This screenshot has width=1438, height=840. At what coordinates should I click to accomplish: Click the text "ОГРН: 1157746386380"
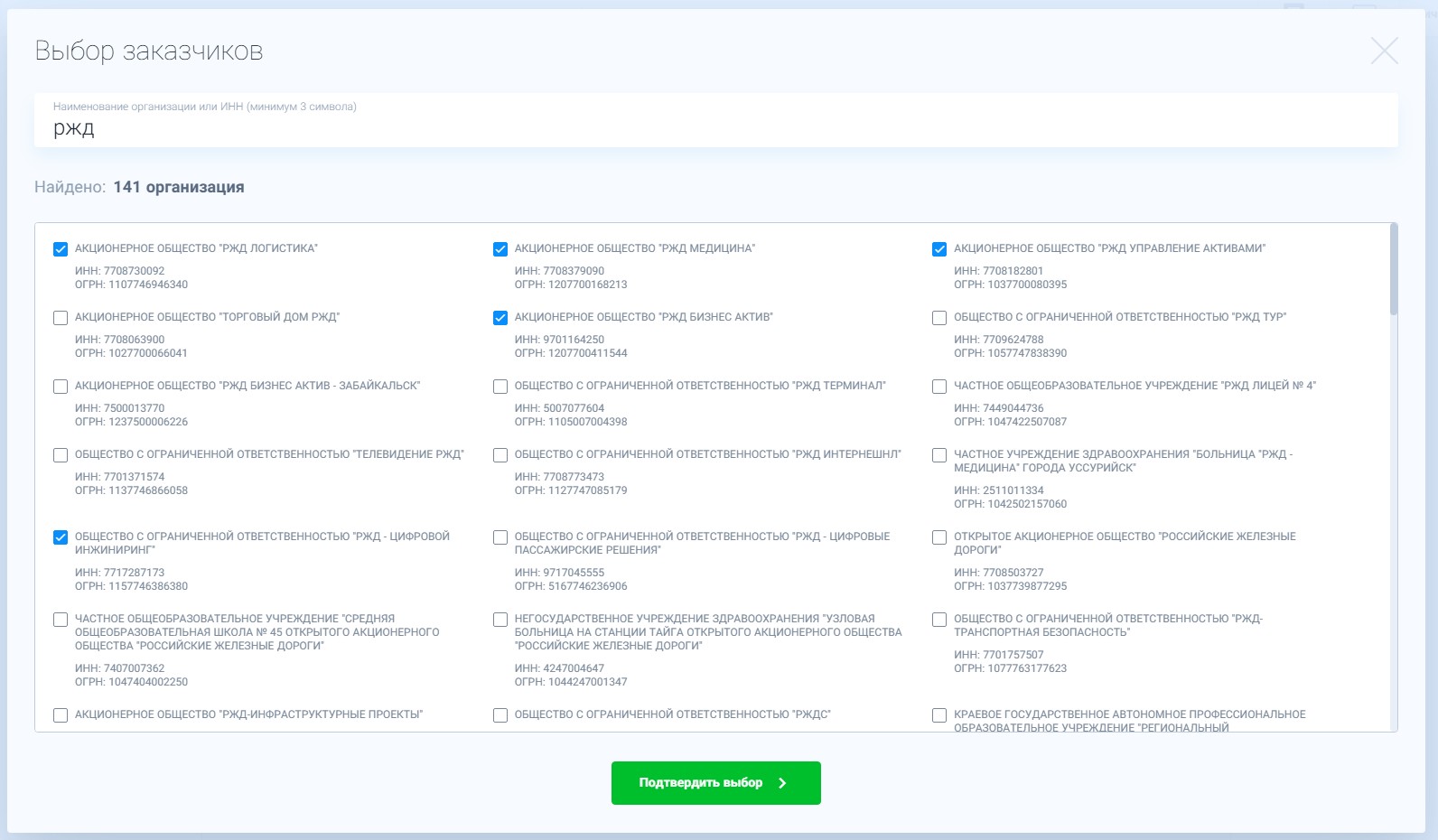pyautogui.click(x=132, y=586)
